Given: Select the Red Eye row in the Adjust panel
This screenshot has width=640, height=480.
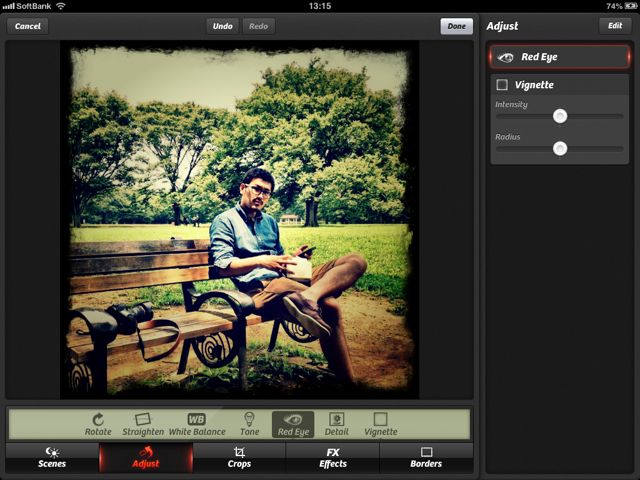Looking at the screenshot, I should (560, 57).
